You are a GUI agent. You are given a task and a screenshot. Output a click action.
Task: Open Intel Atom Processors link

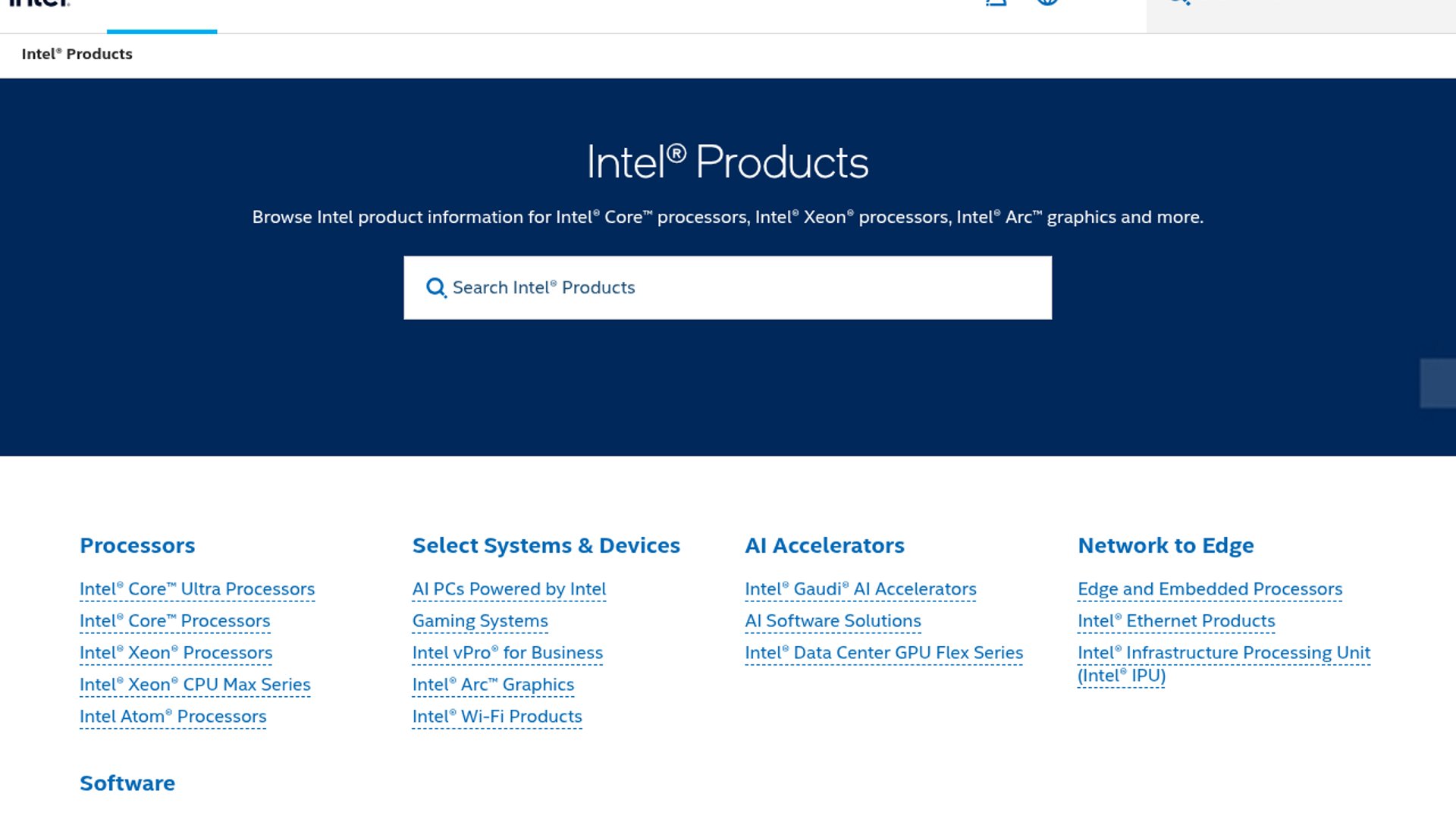(x=173, y=717)
